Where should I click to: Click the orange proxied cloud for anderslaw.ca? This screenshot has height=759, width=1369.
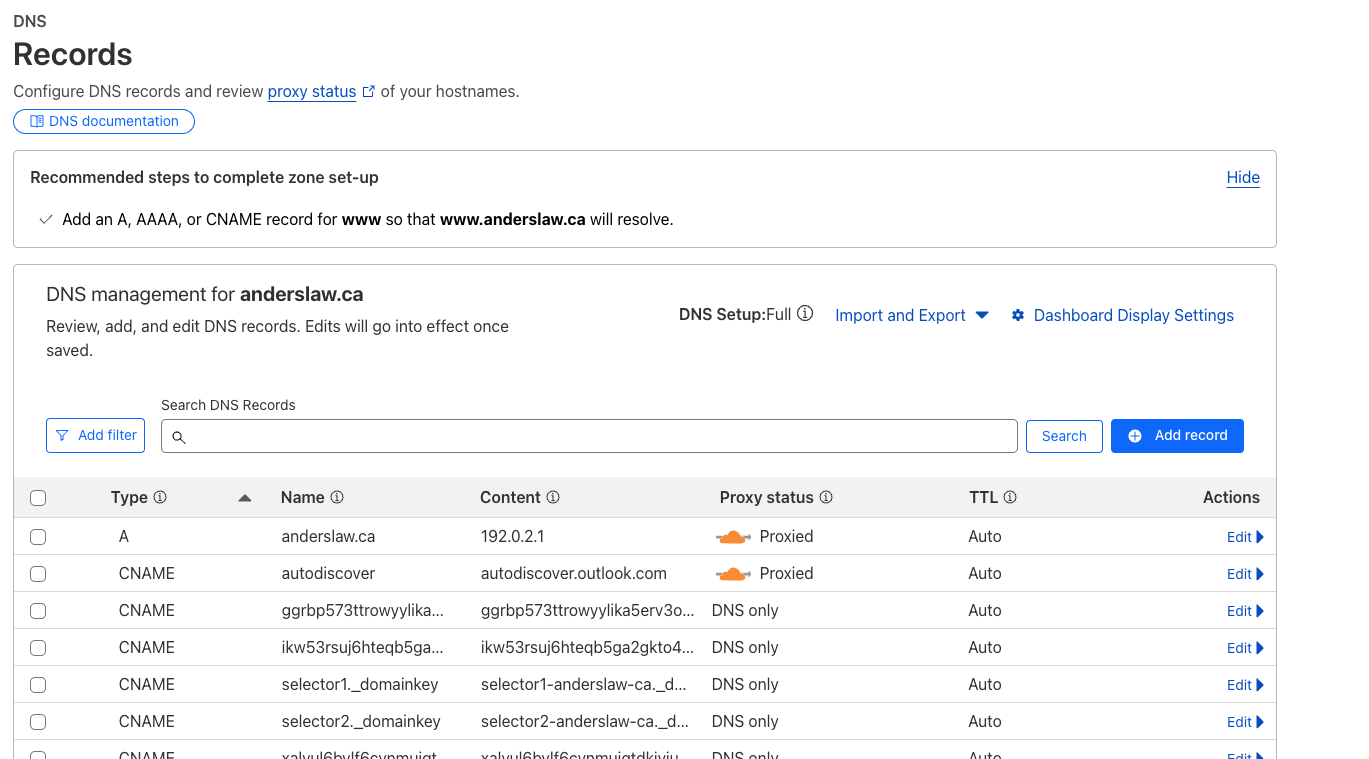coord(733,537)
